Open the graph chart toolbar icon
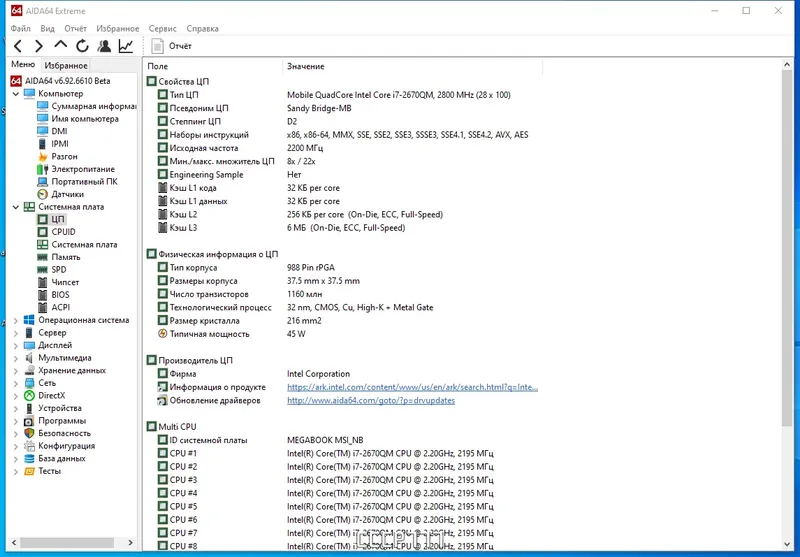 coord(126,46)
